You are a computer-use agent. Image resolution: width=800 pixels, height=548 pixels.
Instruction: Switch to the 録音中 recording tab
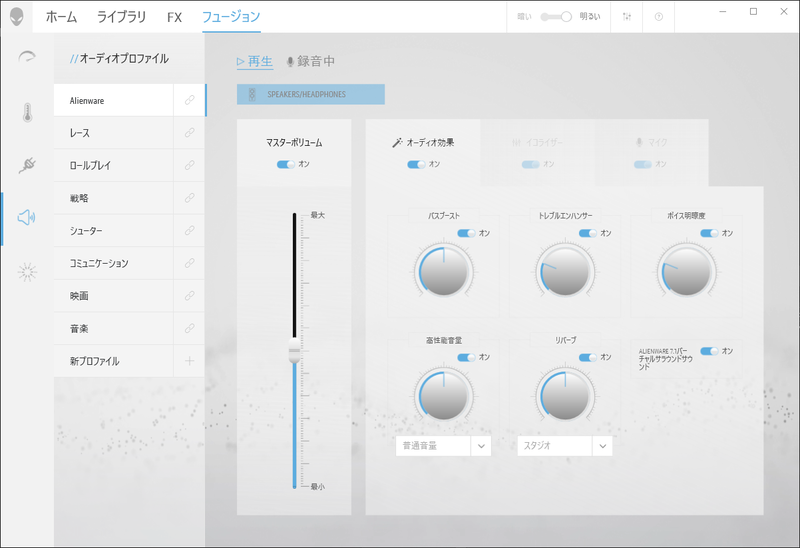(310, 61)
